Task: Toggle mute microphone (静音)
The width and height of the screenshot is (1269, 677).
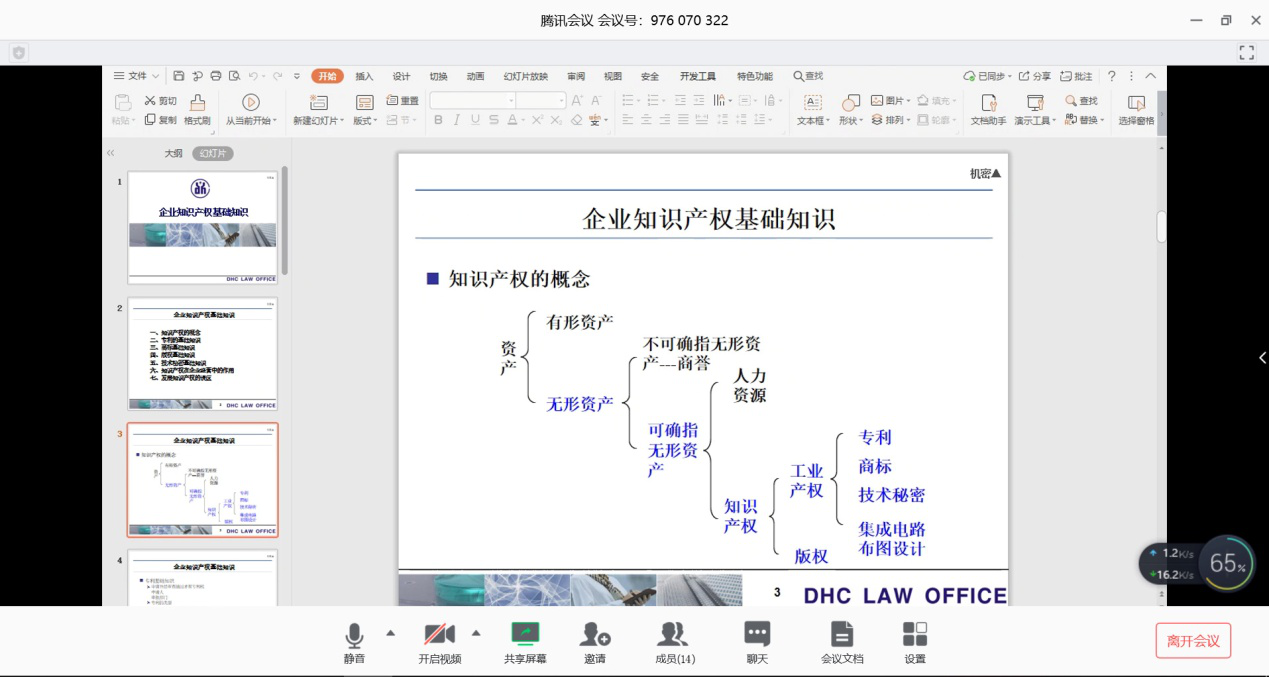Action: point(354,642)
